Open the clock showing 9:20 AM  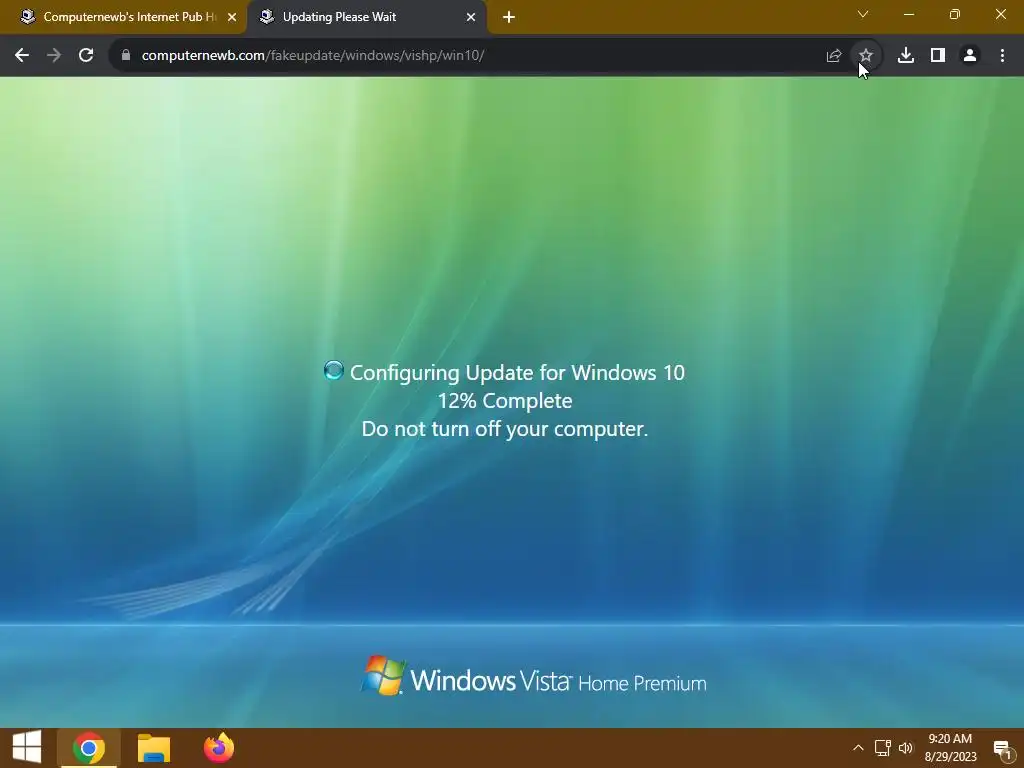[x=950, y=748]
